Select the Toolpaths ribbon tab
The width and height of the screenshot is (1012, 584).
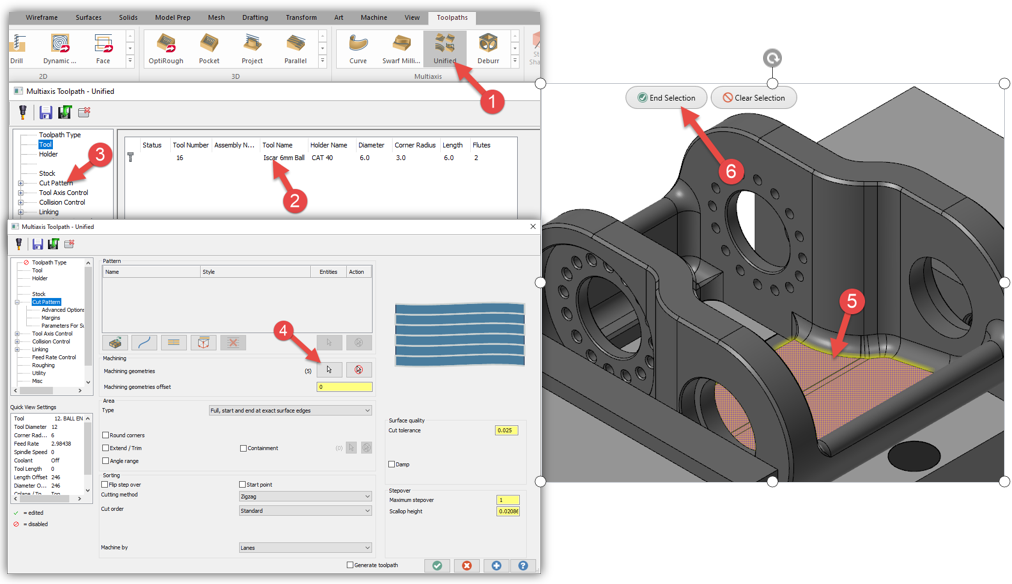[x=452, y=17]
